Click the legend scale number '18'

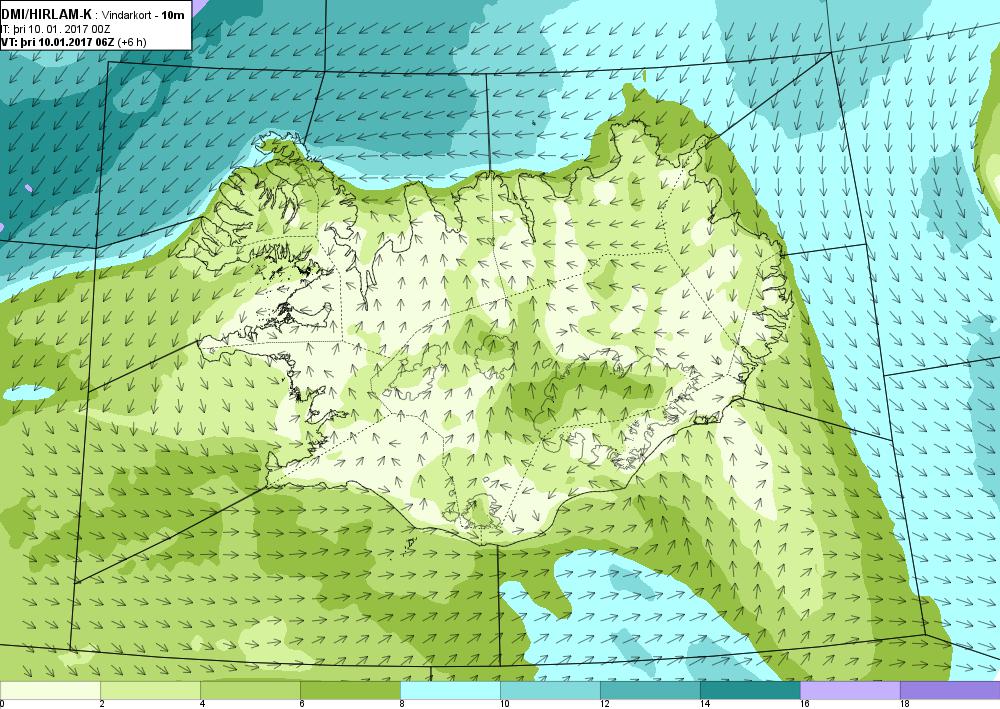[904, 704]
